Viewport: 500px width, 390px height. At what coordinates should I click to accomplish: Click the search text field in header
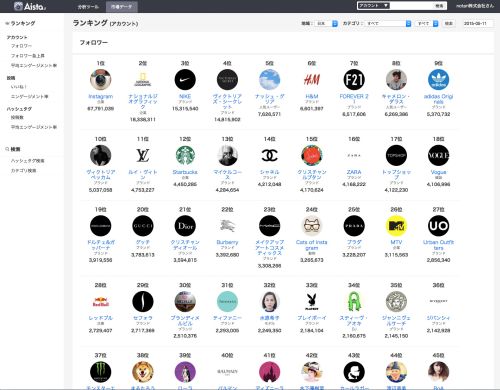pos(411,6)
